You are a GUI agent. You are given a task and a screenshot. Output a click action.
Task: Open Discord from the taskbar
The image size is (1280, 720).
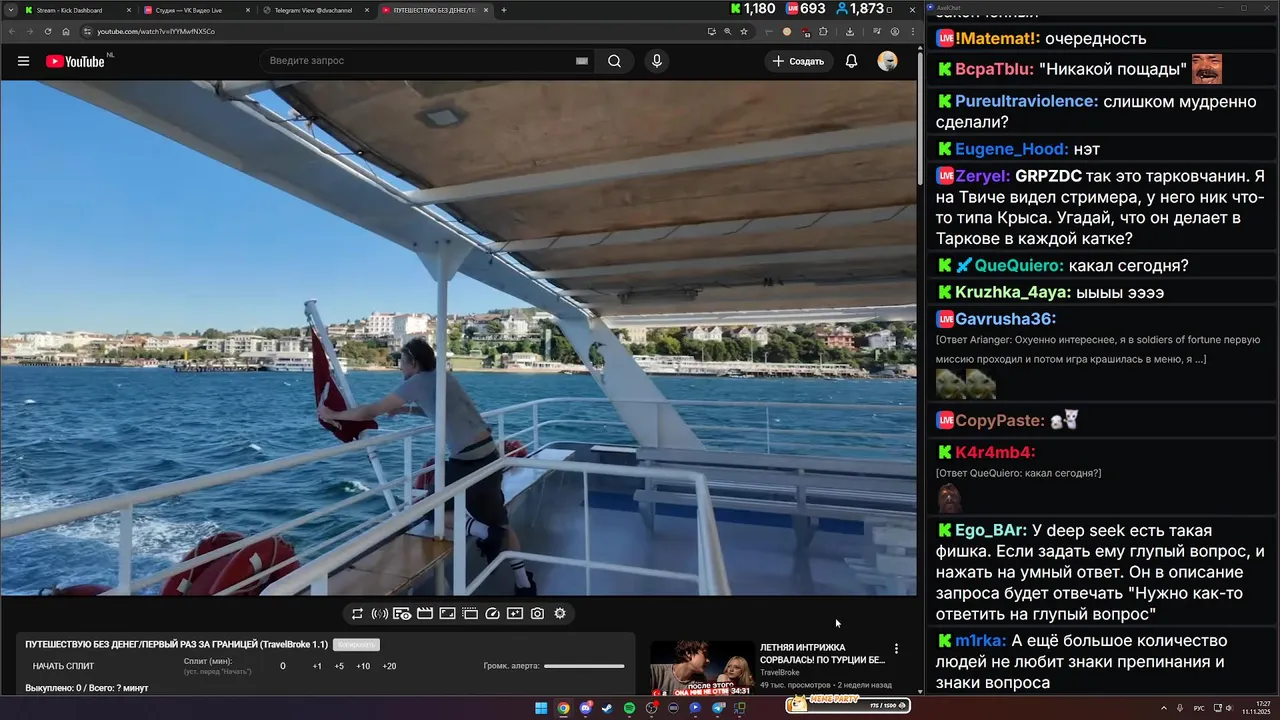click(585, 708)
